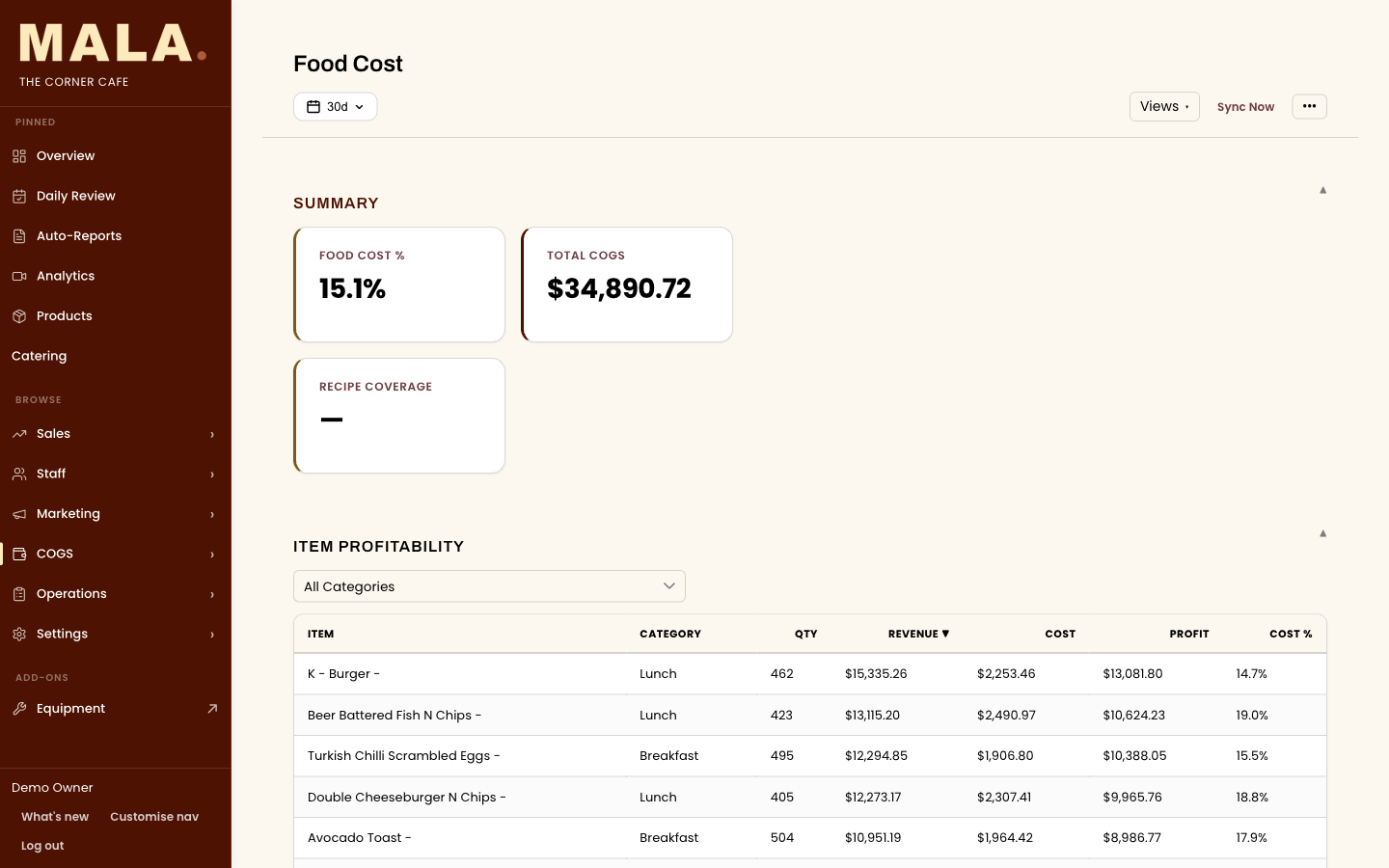Click Sync Now
1389x868 pixels.
pos(1245,107)
